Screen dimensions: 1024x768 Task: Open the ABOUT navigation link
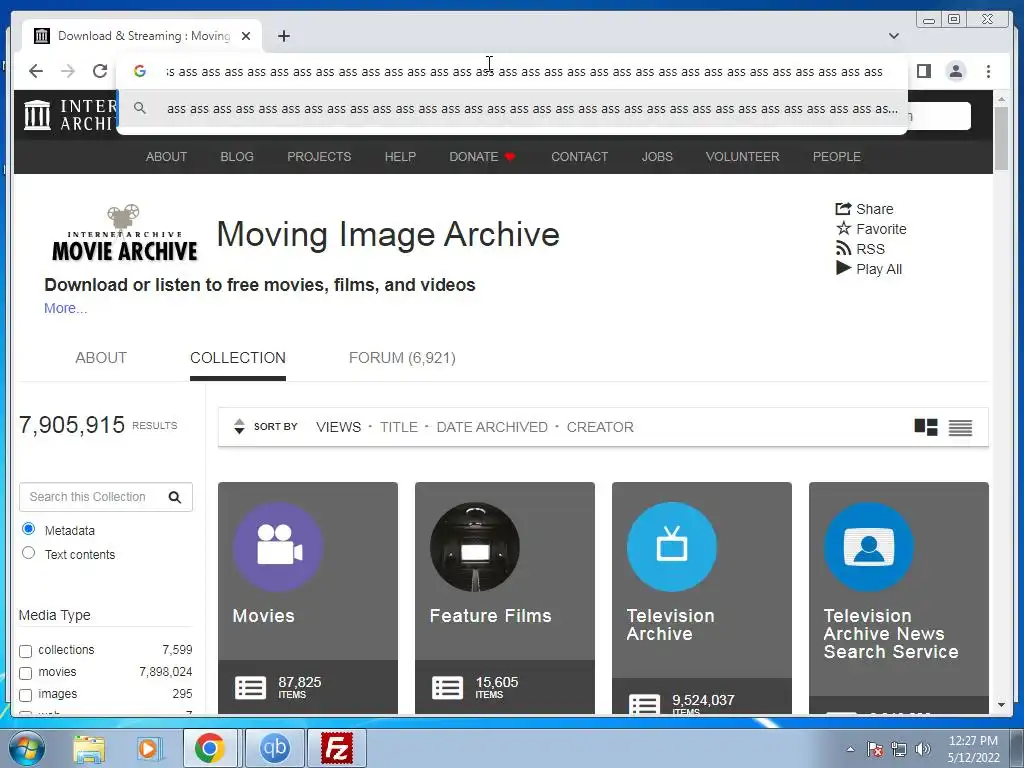click(167, 157)
